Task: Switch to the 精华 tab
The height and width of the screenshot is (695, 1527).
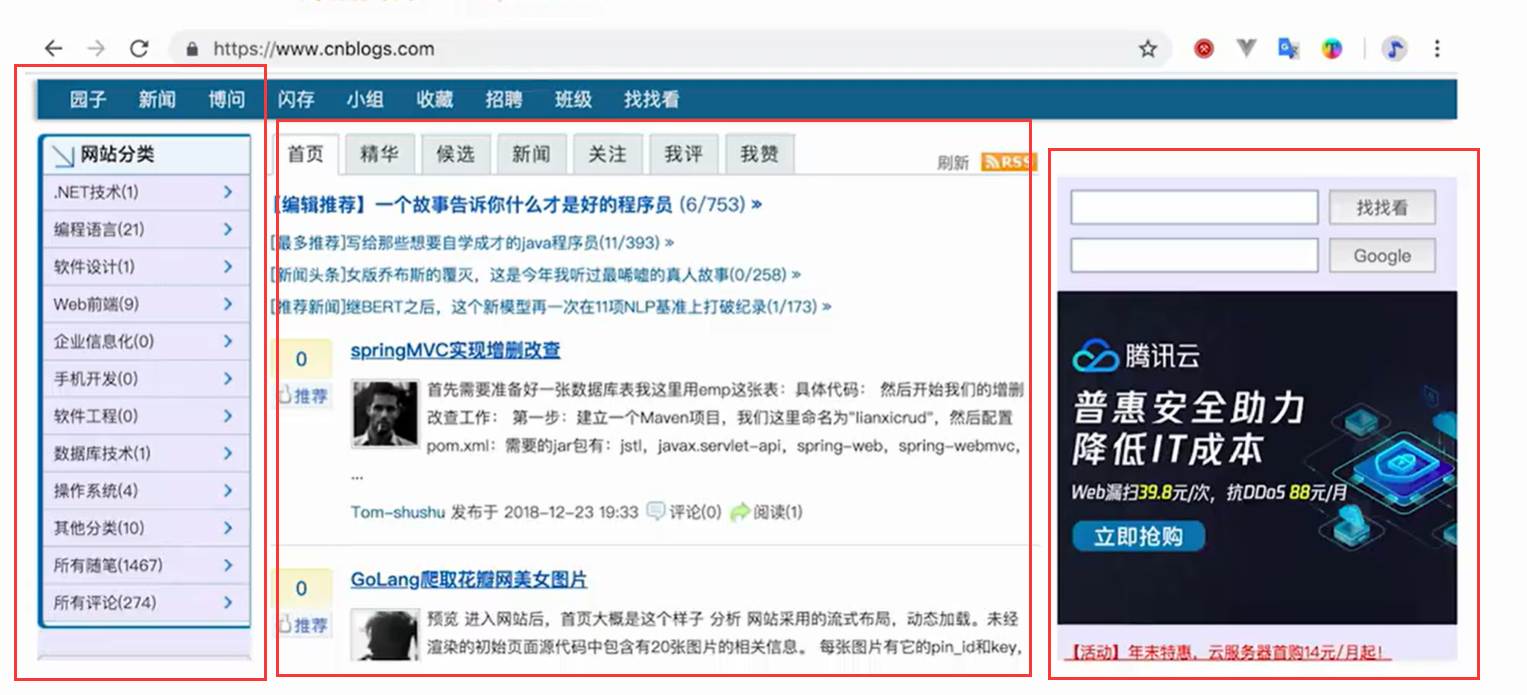Action: point(379,154)
